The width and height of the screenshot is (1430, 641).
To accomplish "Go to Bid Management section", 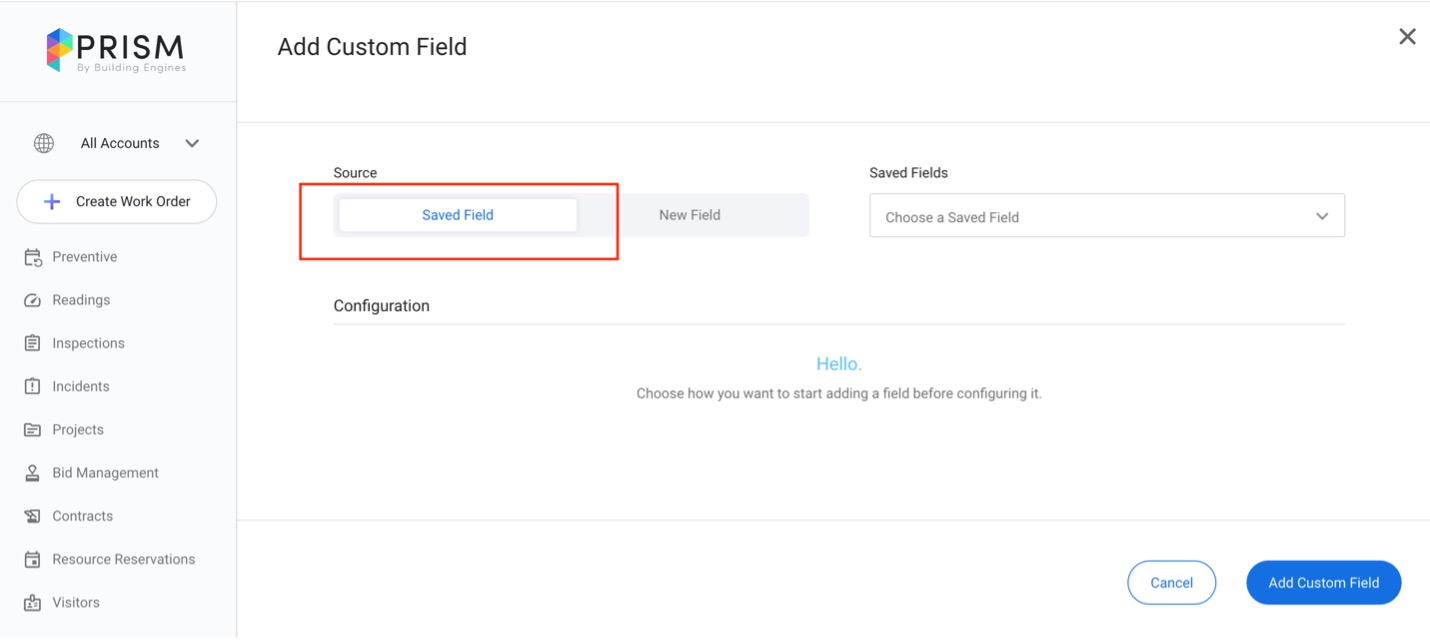I will [105, 473].
